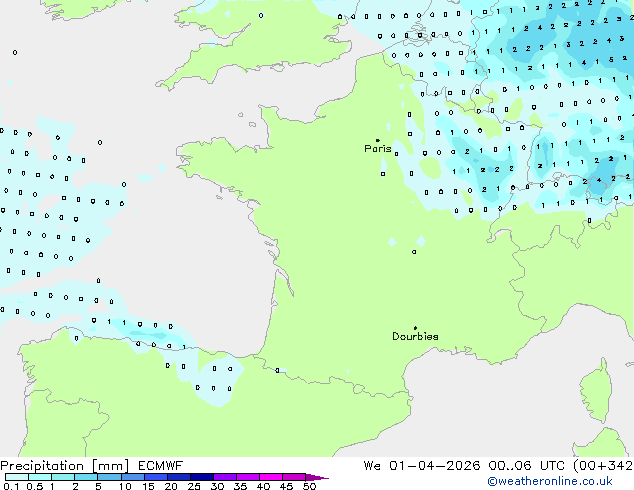
Task: Pick the legend swatch between 35 and 40
Action: [x=248, y=477]
